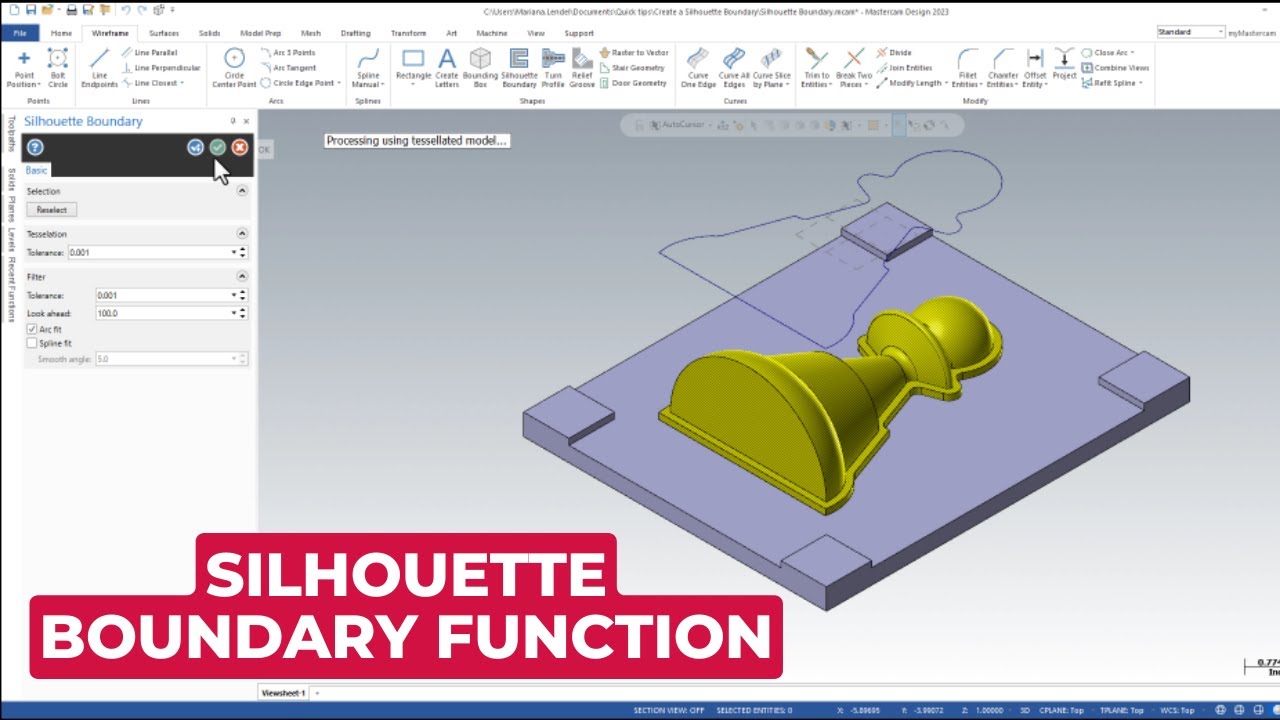The image size is (1280, 720).
Task: Click the Silhouette Boundary ribbon icon
Action: pyautogui.click(x=519, y=68)
